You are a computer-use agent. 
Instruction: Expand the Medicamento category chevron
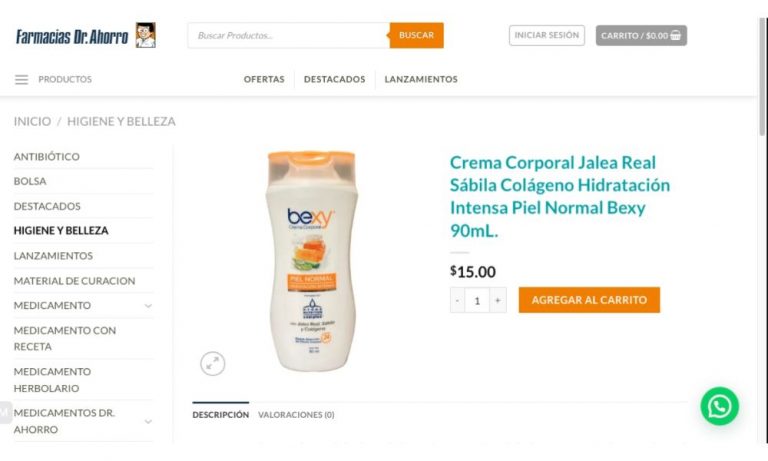[x=148, y=306]
